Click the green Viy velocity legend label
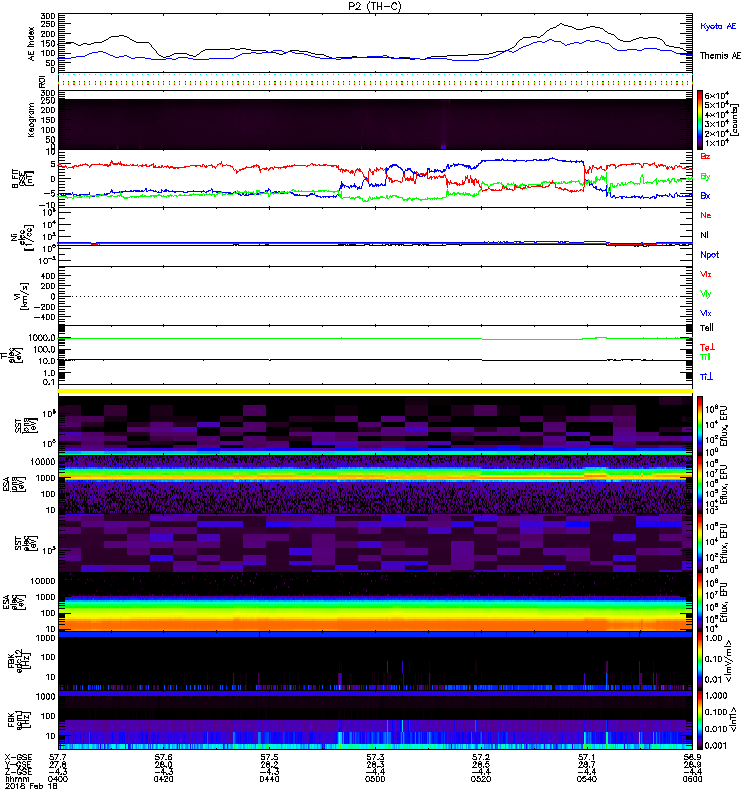 pos(706,293)
